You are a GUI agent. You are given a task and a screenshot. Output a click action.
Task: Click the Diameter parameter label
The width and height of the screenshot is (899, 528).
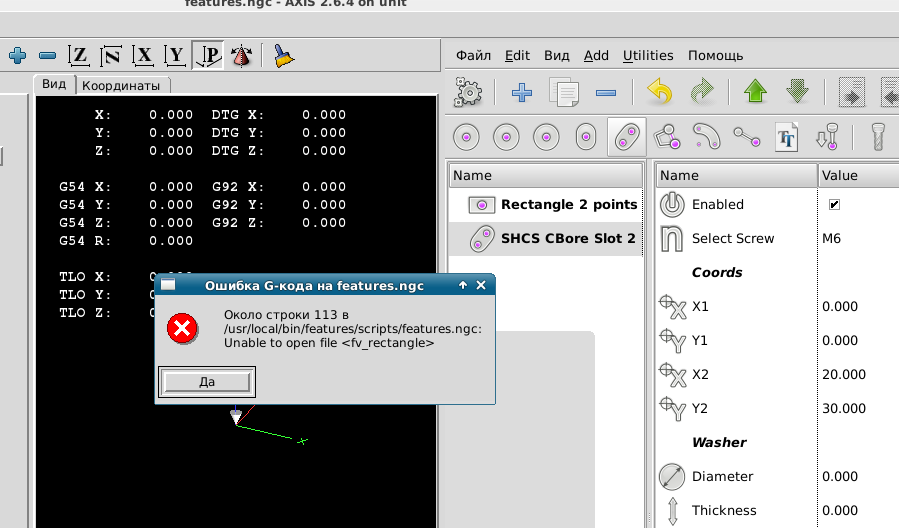pos(722,476)
